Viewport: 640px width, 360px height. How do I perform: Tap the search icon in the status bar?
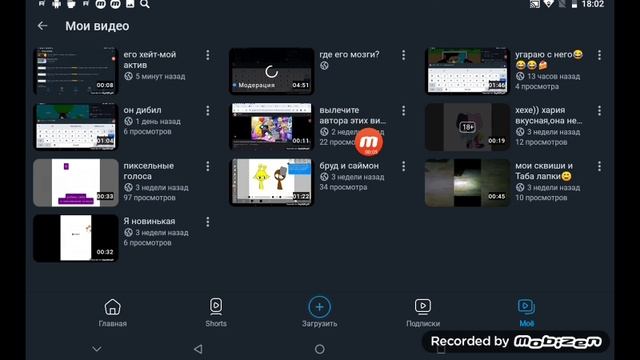145,4
